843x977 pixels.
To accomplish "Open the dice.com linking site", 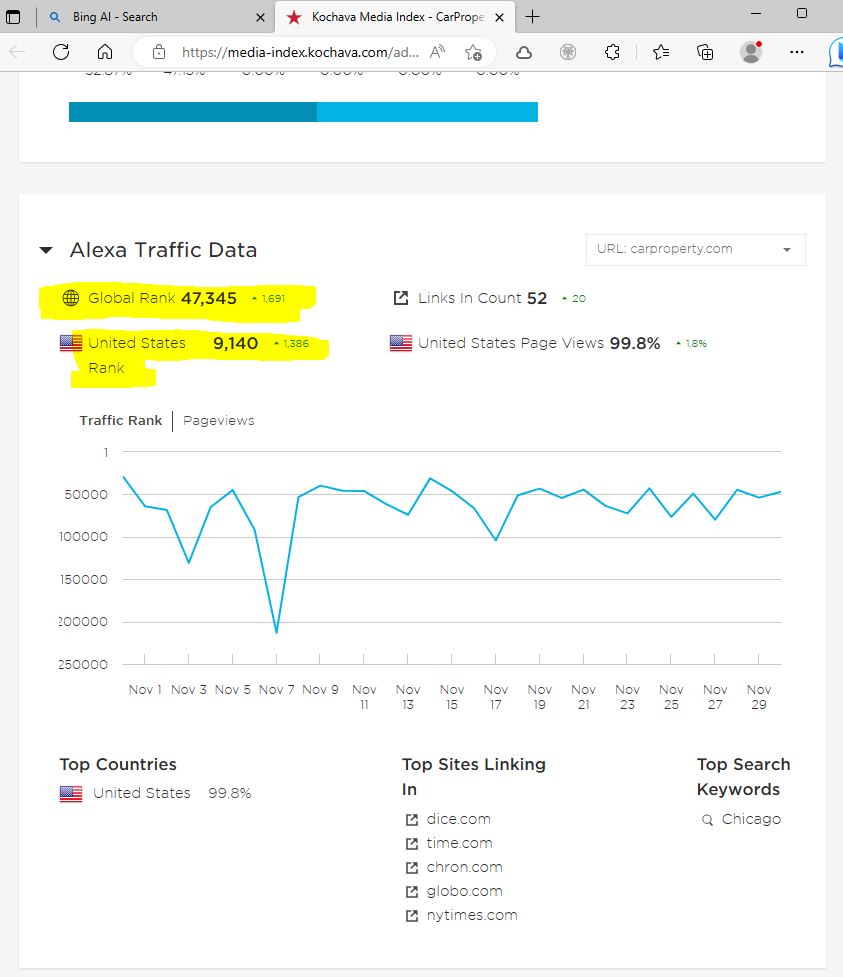I will (x=459, y=819).
